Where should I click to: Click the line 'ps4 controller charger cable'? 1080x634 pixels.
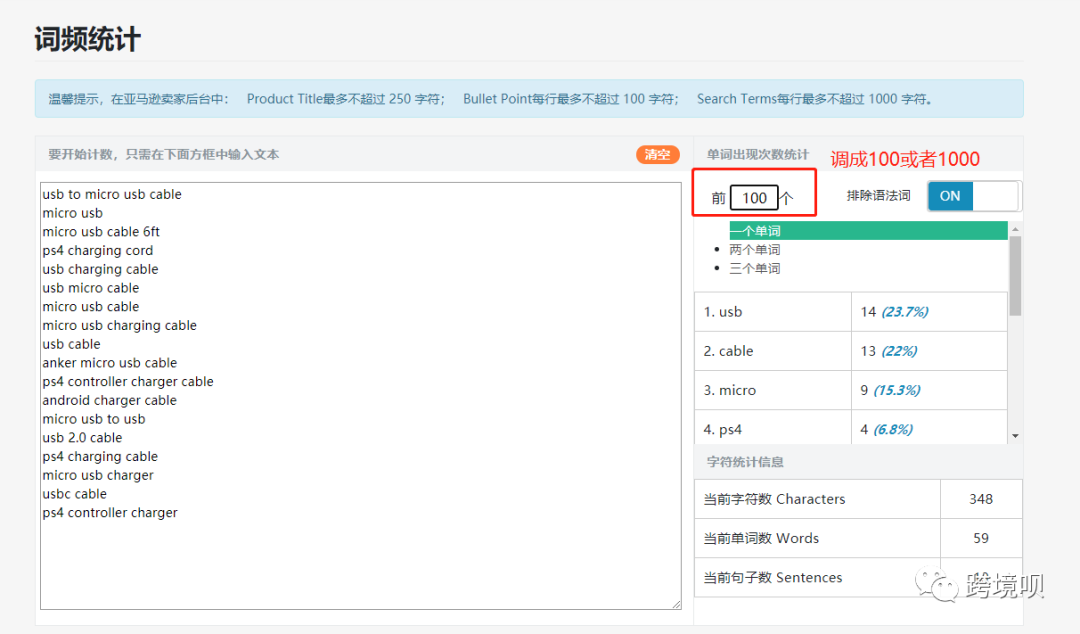tap(128, 381)
